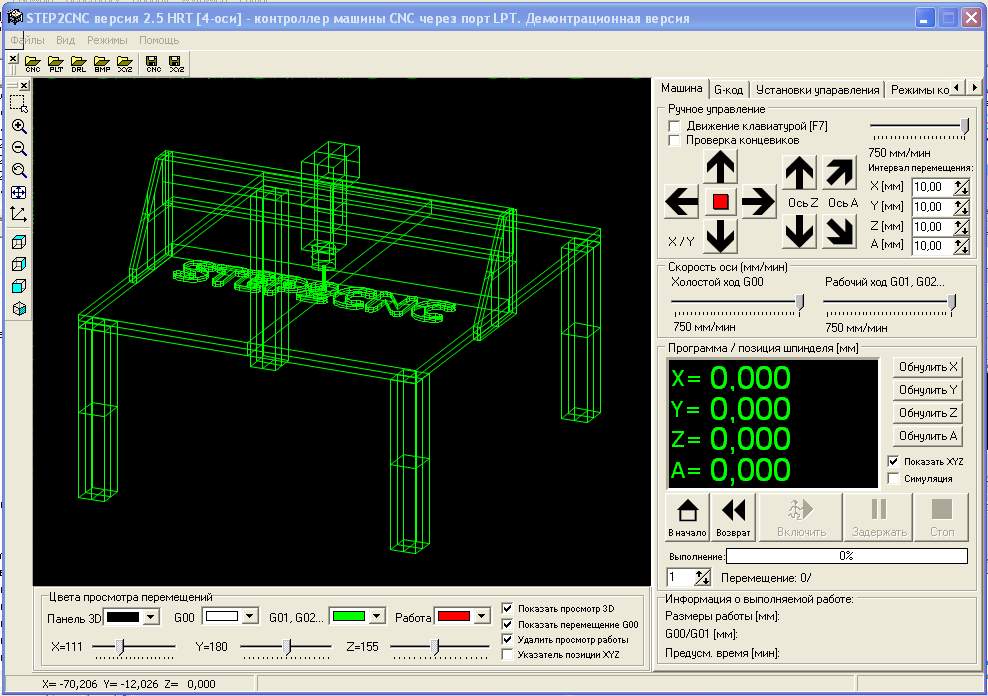Open the Режимы menu
The image size is (988, 696).
point(107,40)
